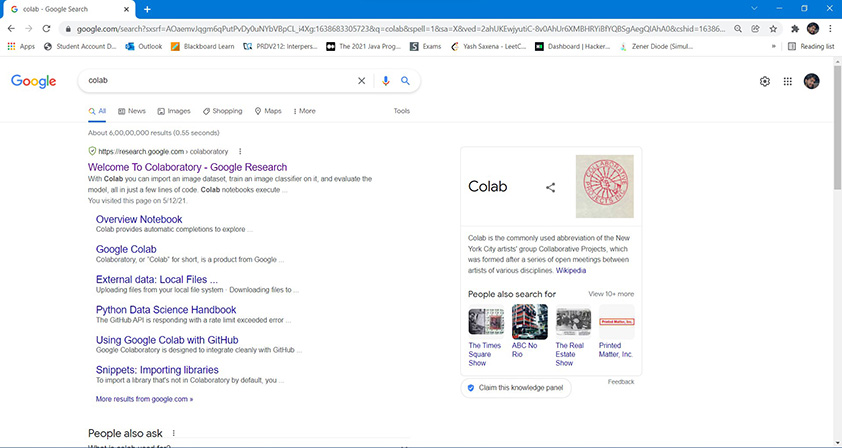Image resolution: width=842 pixels, height=448 pixels.
Task: Open the Reading list
Action: point(811,46)
